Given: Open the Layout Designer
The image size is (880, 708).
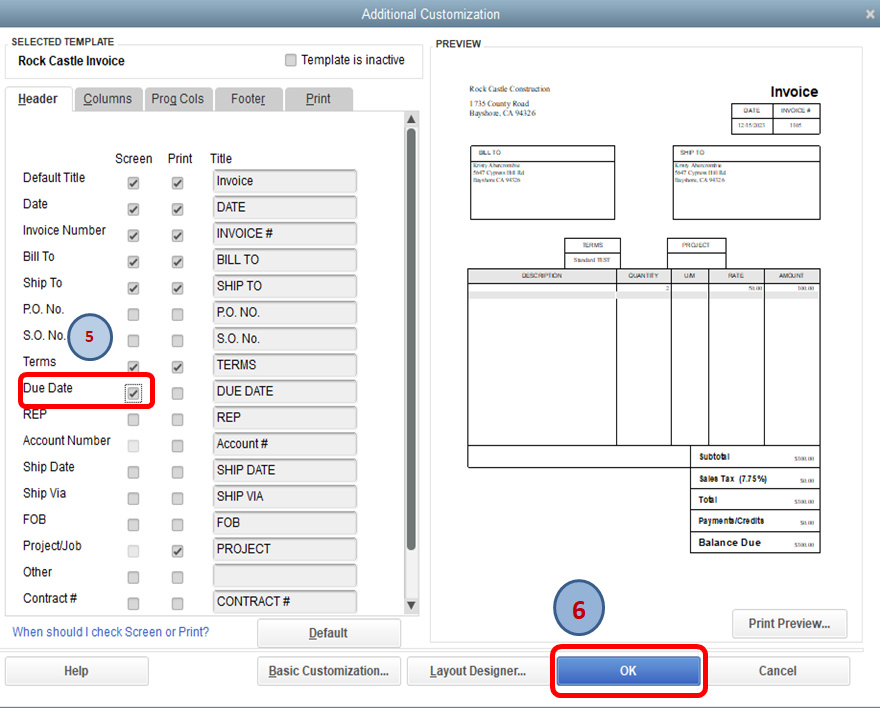Looking at the screenshot, I should [x=478, y=671].
